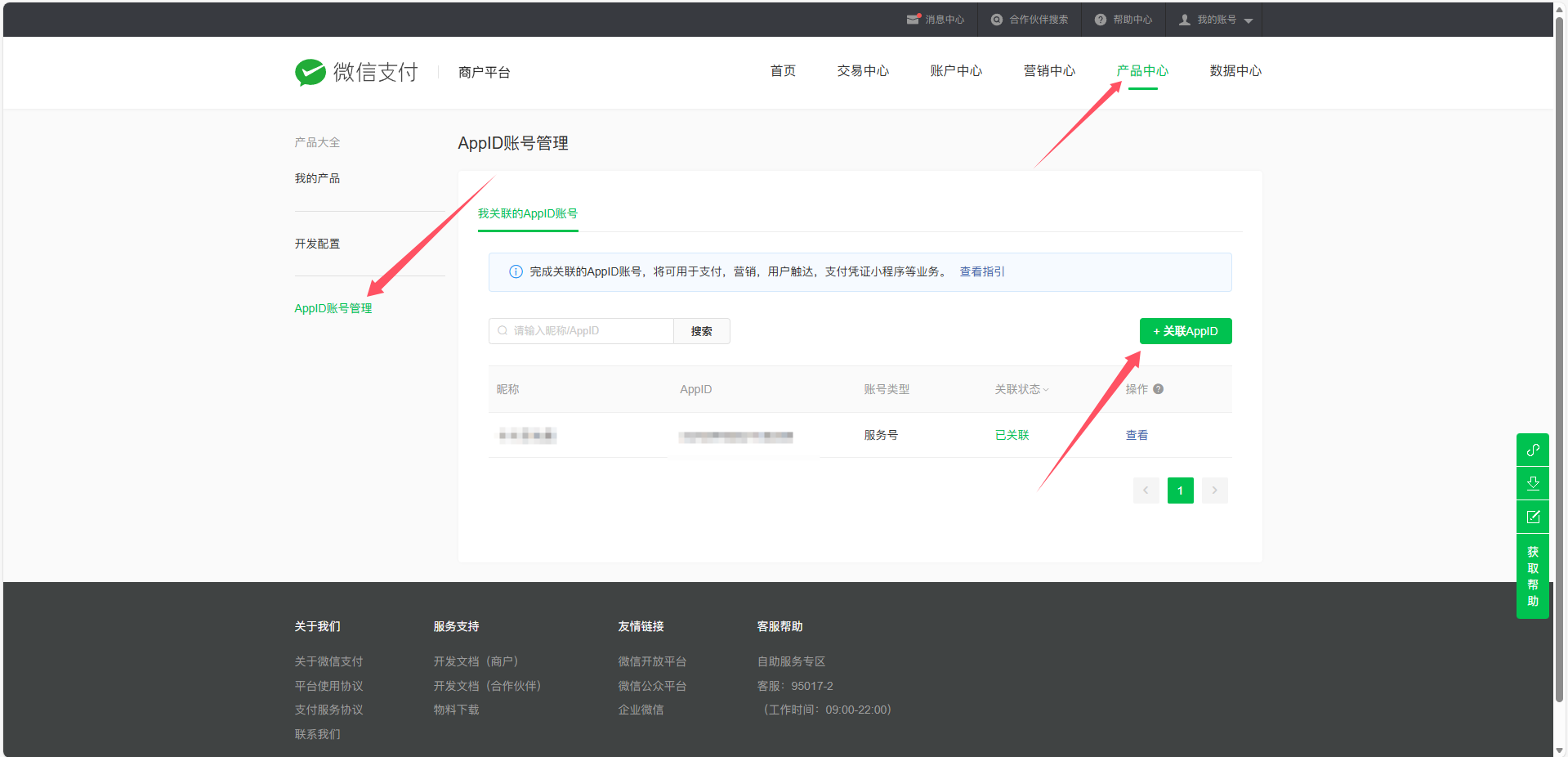Select 开发配置 in the left sidebar
Viewport: 1568px width, 757px height.
[317, 244]
